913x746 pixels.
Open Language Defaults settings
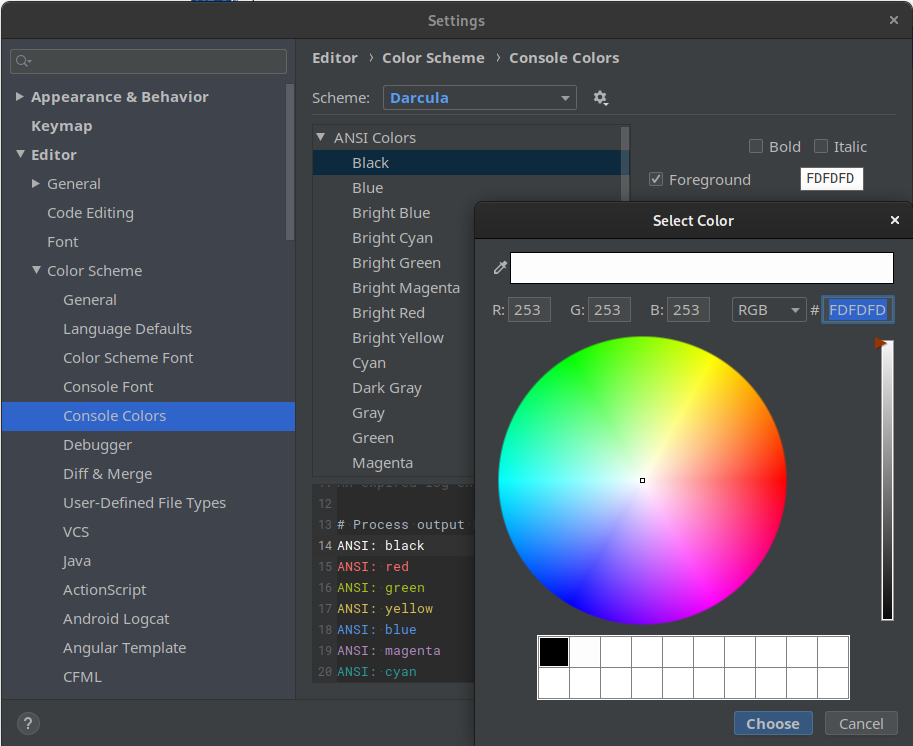click(x=128, y=329)
